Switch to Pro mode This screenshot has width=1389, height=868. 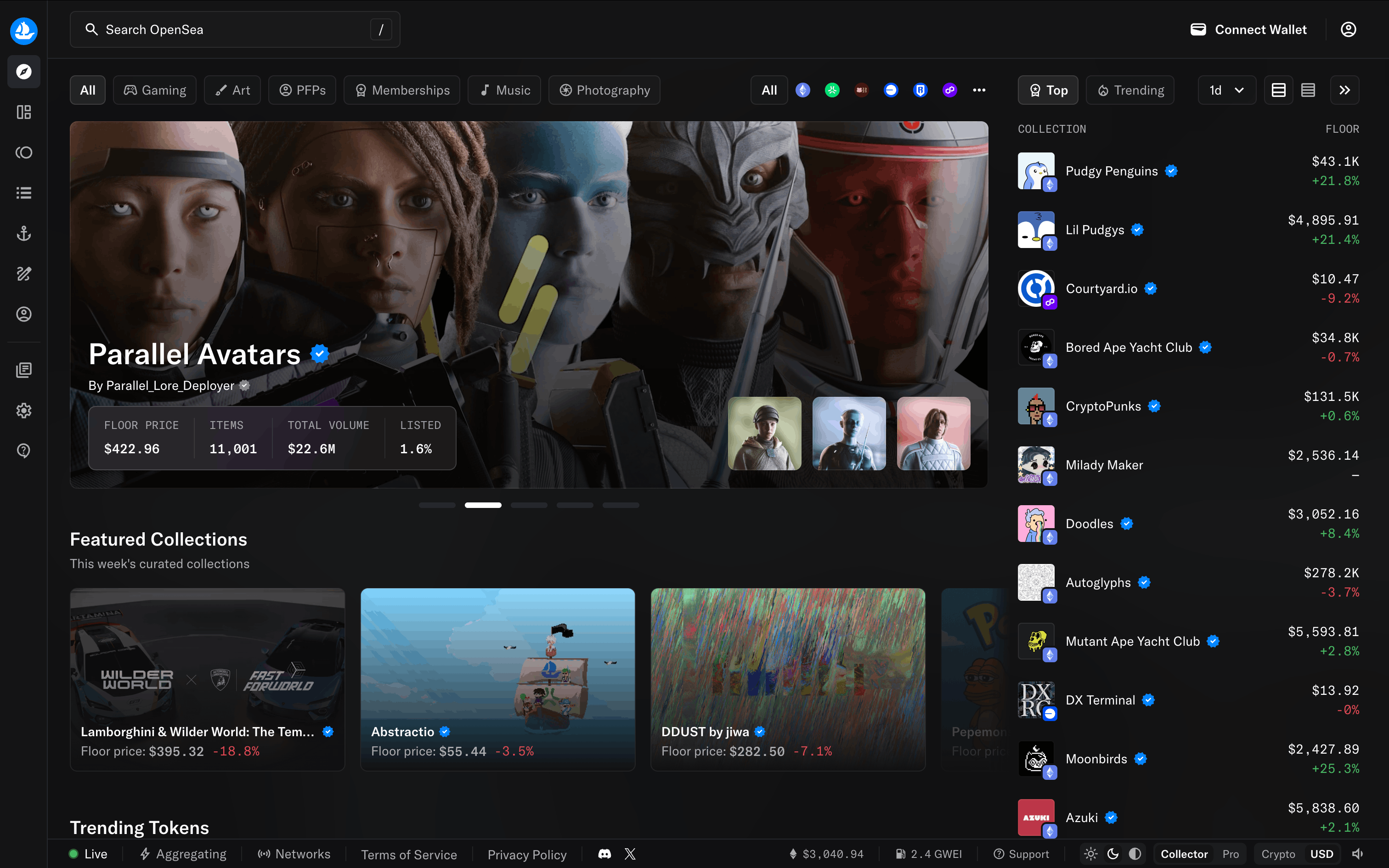pos(1230,854)
